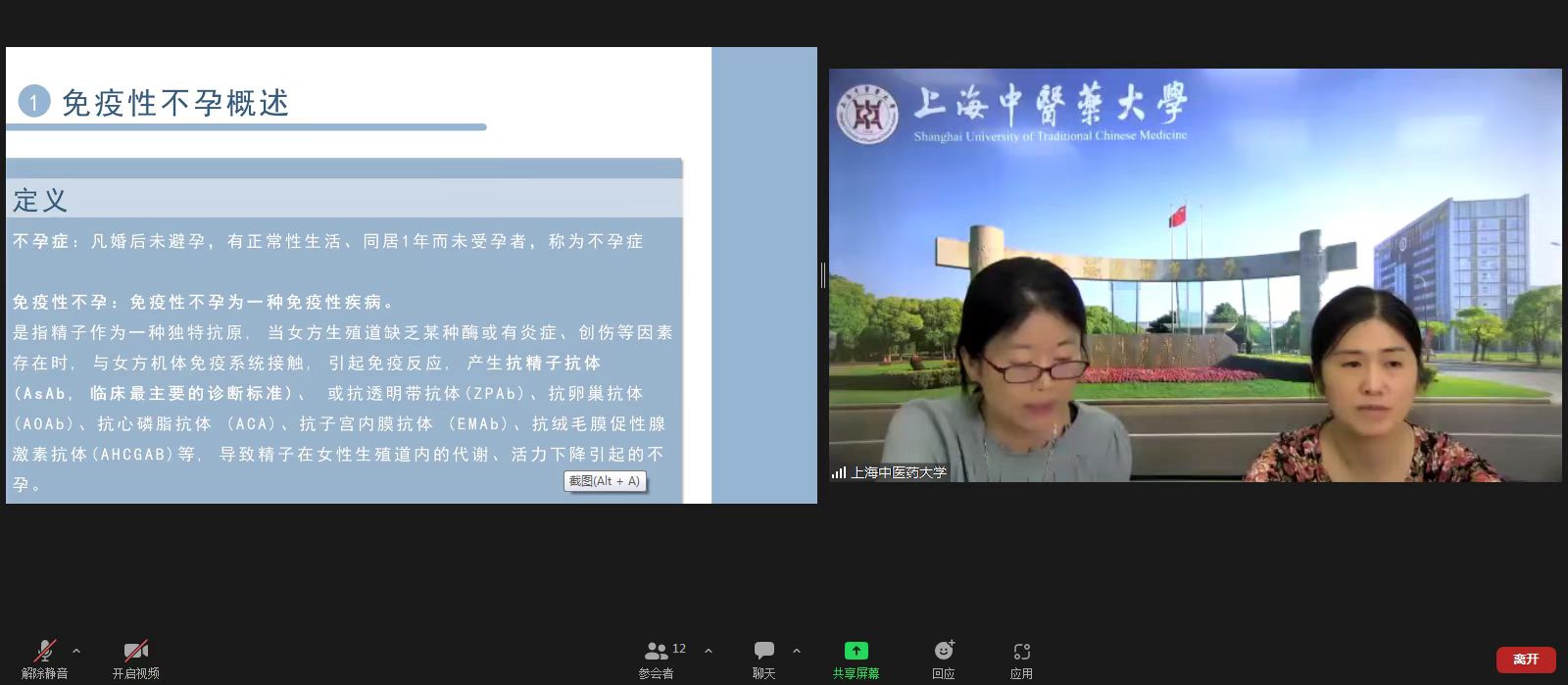This screenshot has width=1568, height=685.
Task: Open the 参会者 participants panel
Action: [x=656, y=658]
